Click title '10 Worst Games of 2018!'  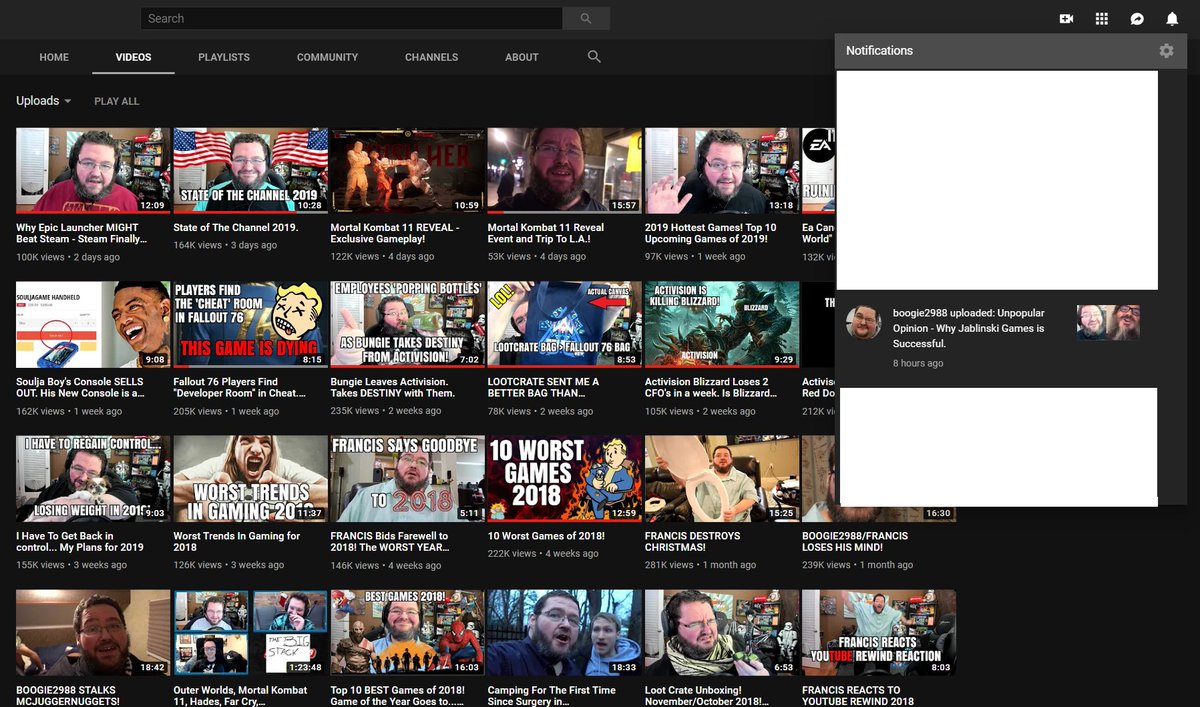[x=546, y=535]
